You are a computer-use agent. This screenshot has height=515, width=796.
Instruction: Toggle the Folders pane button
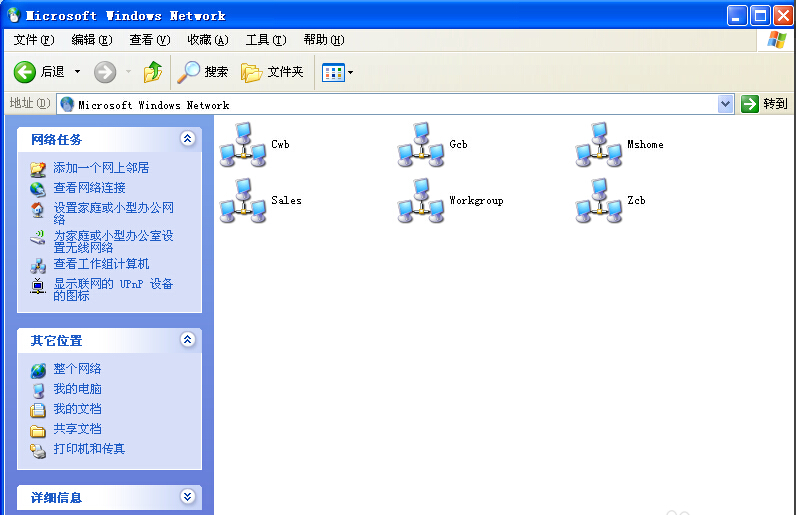coord(273,72)
